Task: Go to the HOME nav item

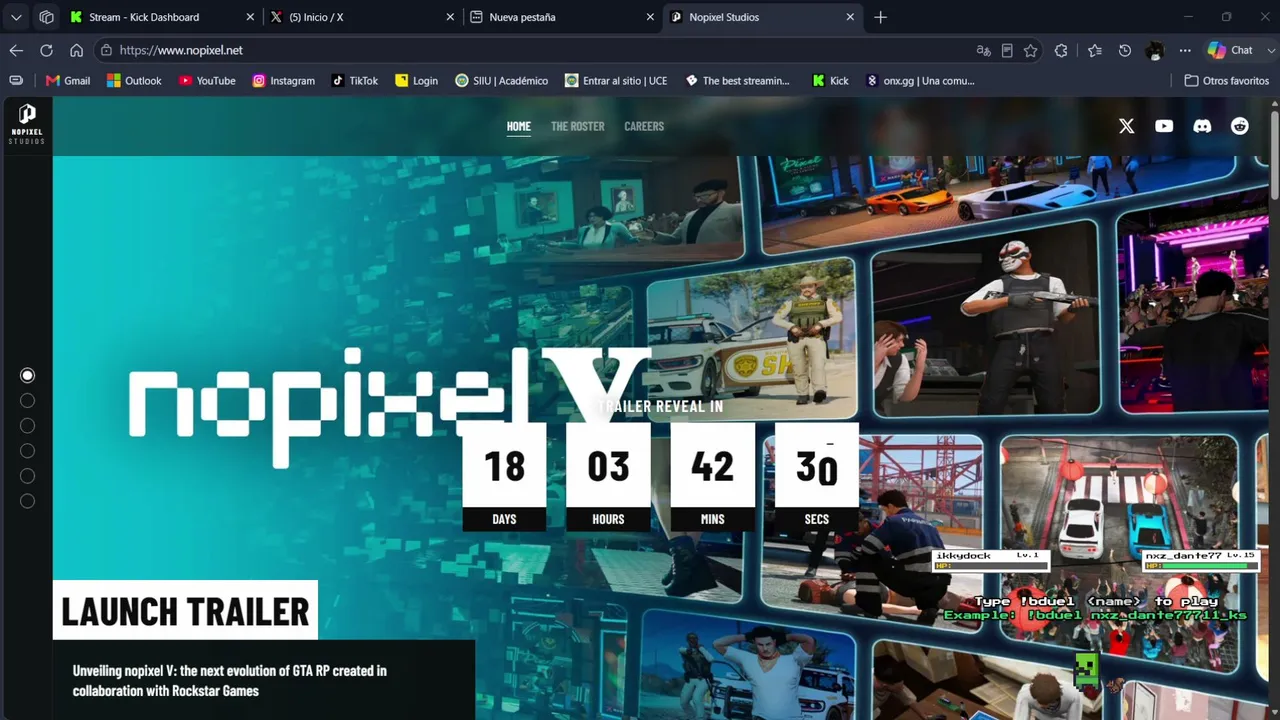Action: (518, 126)
